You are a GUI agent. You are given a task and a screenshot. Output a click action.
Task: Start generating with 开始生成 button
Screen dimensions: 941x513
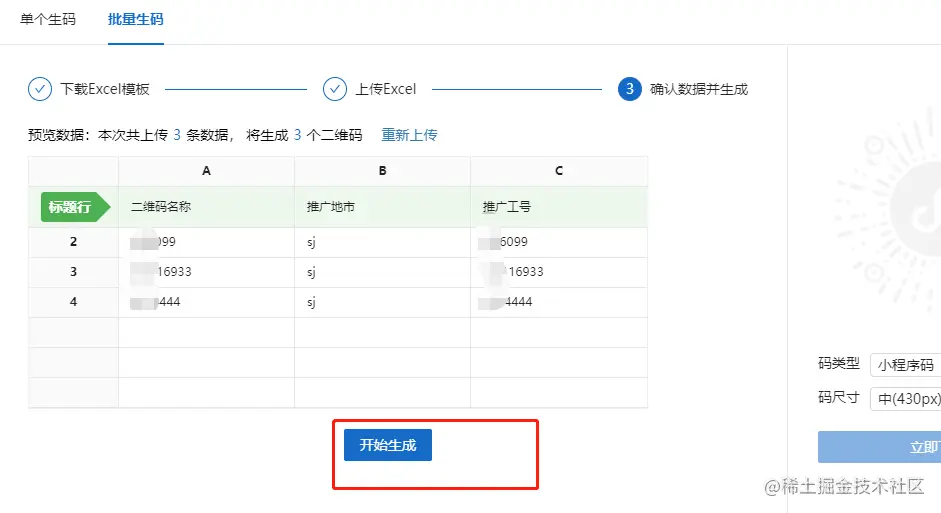click(x=388, y=445)
